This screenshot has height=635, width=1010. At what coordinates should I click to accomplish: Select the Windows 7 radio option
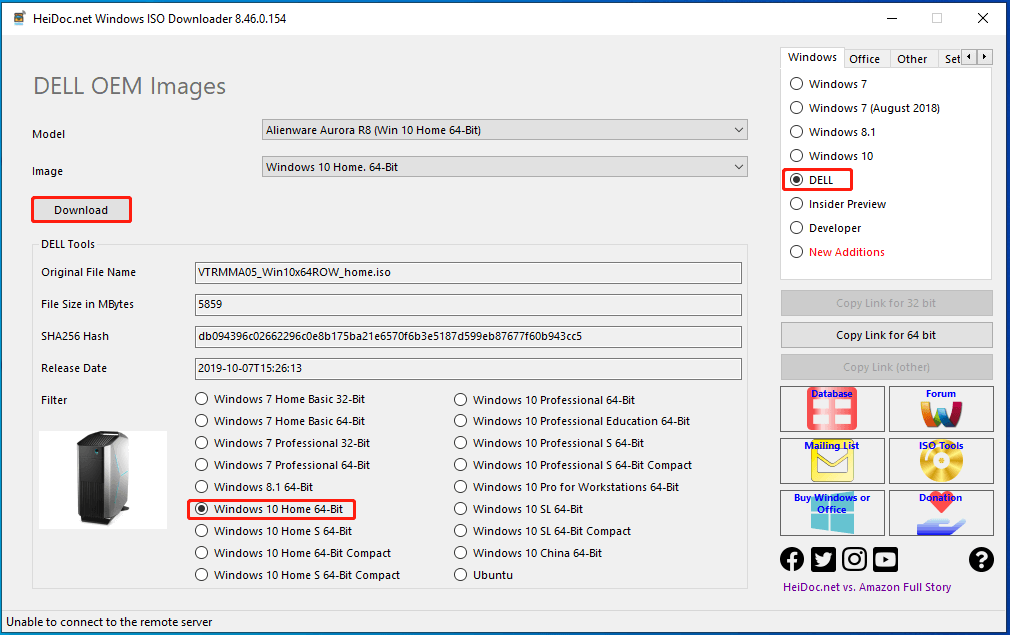coord(828,84)
